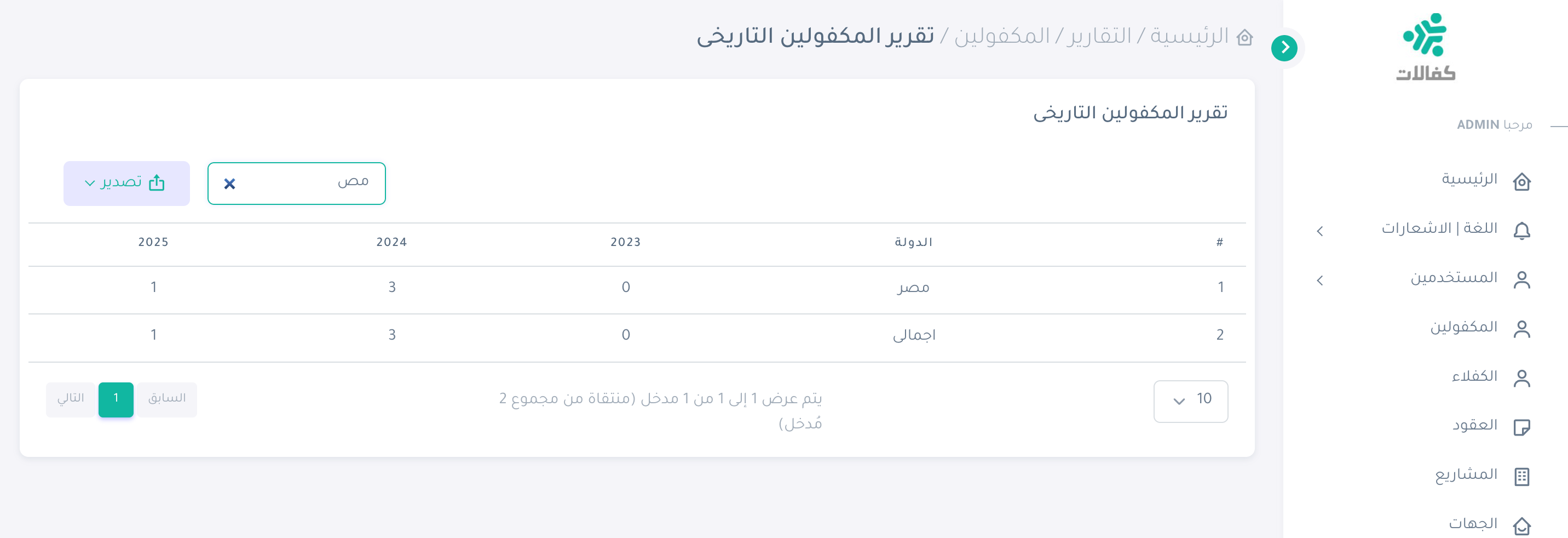Open الكفلاء sponsors menu item
Viewport: 1568px width, 538px height.
[x=1474, y=376]
